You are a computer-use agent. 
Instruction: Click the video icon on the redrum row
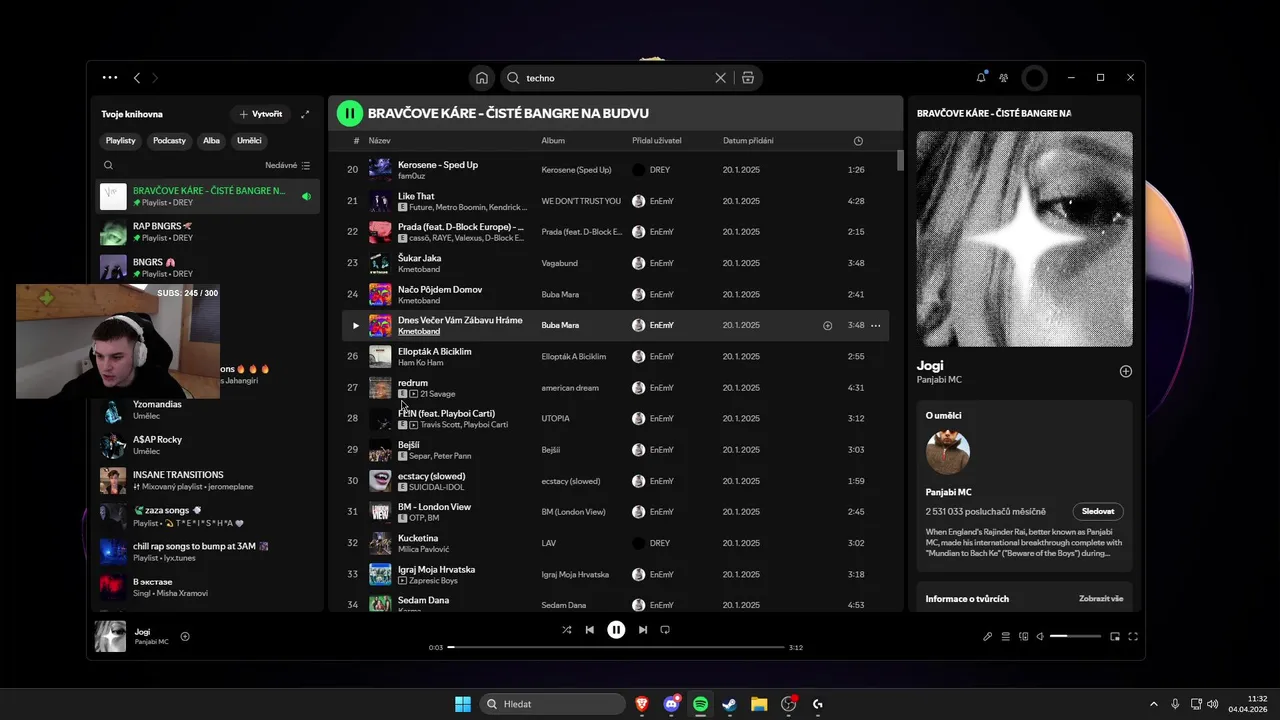(414, 394)
